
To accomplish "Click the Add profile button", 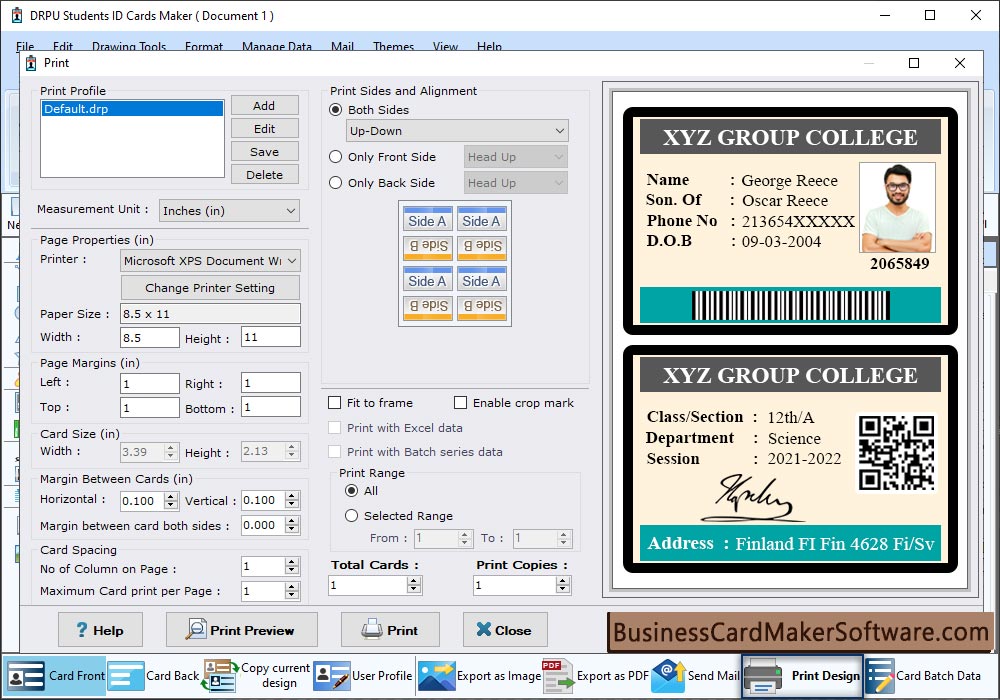I will click(264, 106).
